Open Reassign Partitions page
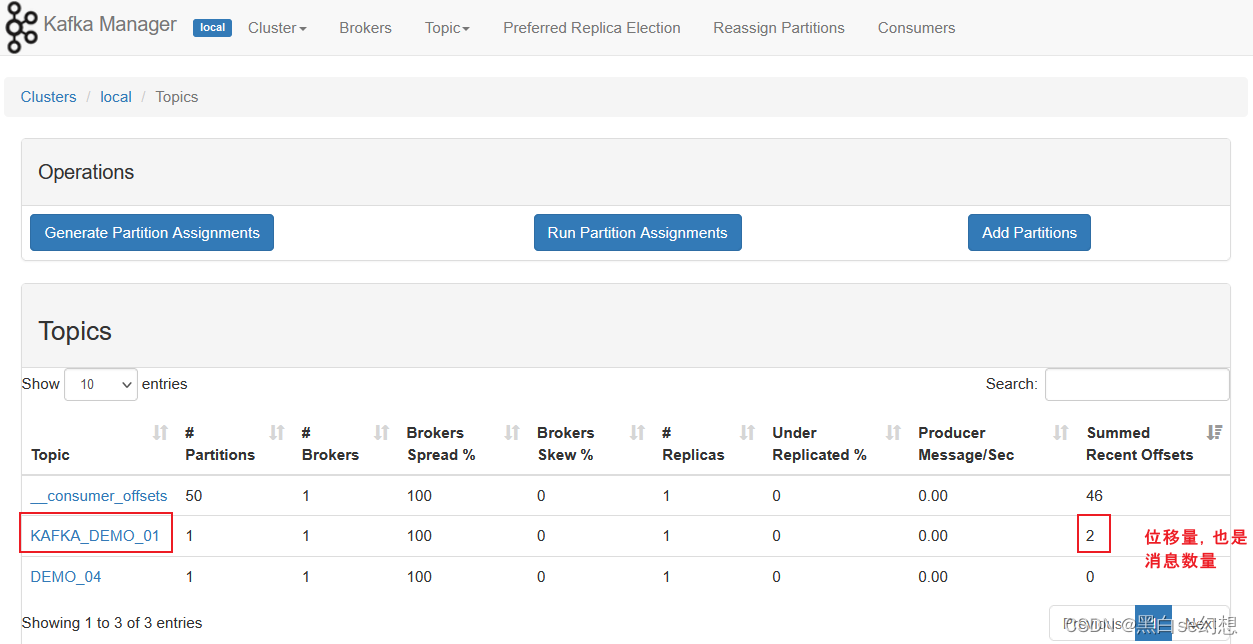The image size is (1253, 644). 779,28
